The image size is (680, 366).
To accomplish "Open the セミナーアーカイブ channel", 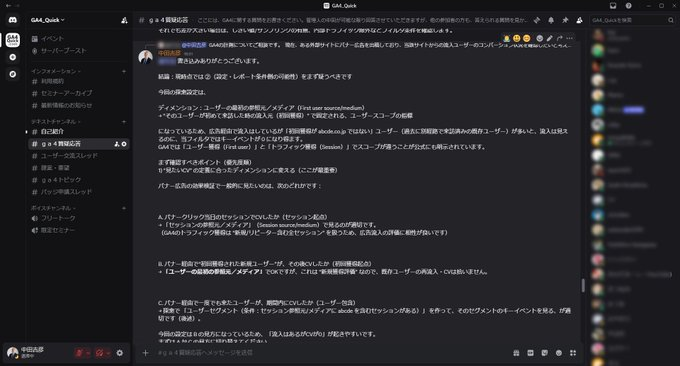I will pyautogui.click(x=79, y=93).
